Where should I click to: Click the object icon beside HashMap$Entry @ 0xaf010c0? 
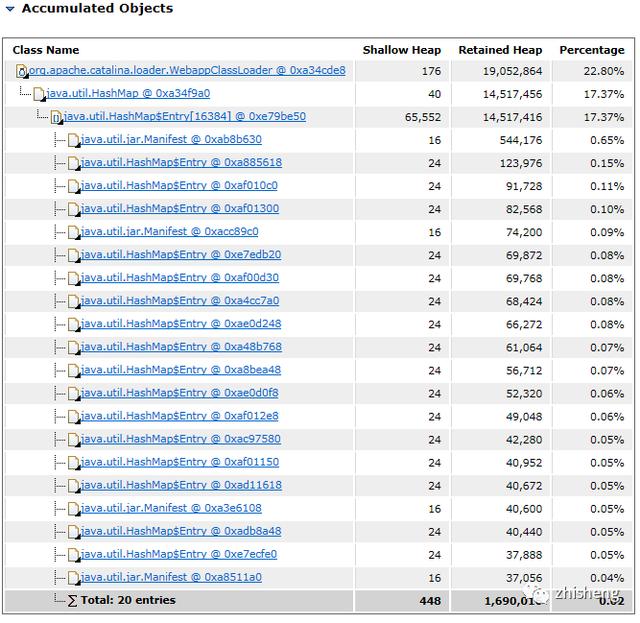point(74,187)
